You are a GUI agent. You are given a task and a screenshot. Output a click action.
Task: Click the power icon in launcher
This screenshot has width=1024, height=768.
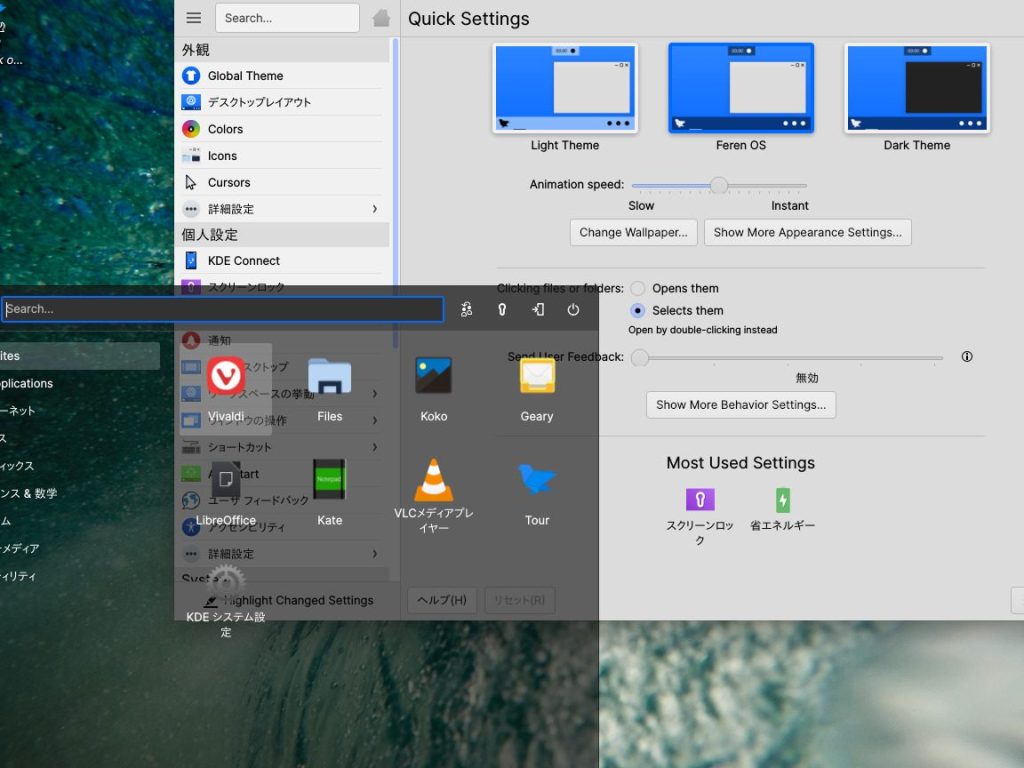coord(573,310)
